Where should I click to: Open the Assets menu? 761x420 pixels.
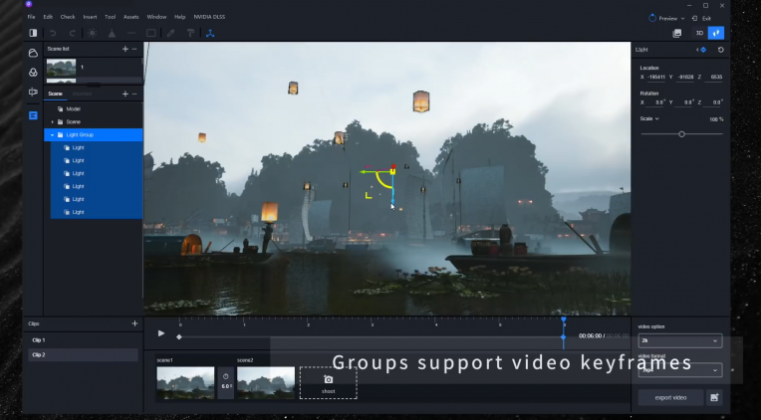point(131,17)
